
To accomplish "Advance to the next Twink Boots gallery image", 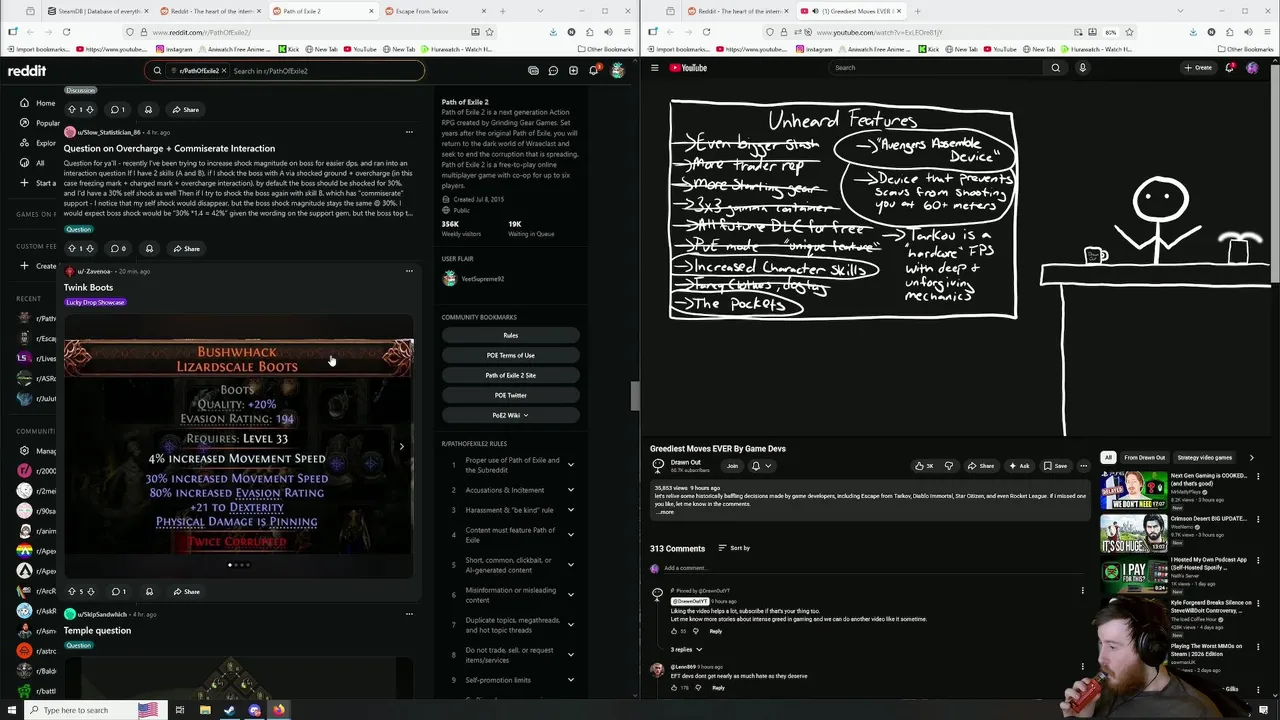I will click(x=402, y=446).
